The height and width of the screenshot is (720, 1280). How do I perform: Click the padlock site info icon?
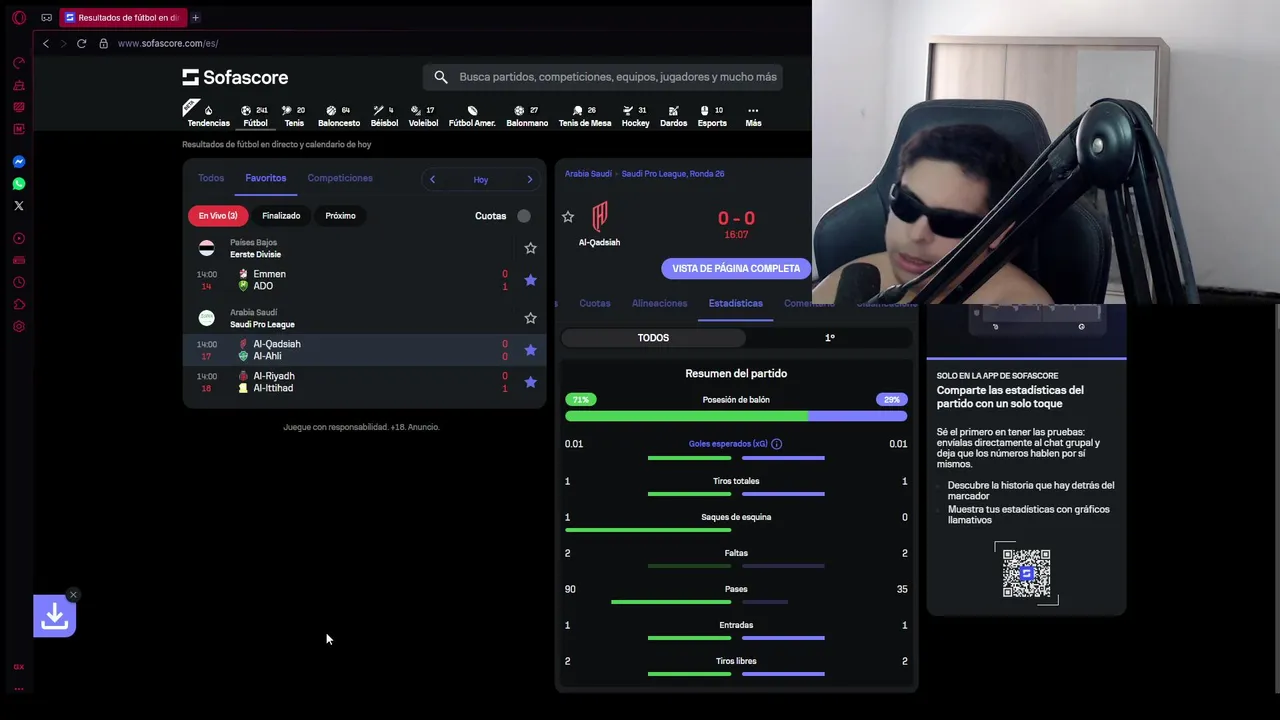[x=103, y=43]
